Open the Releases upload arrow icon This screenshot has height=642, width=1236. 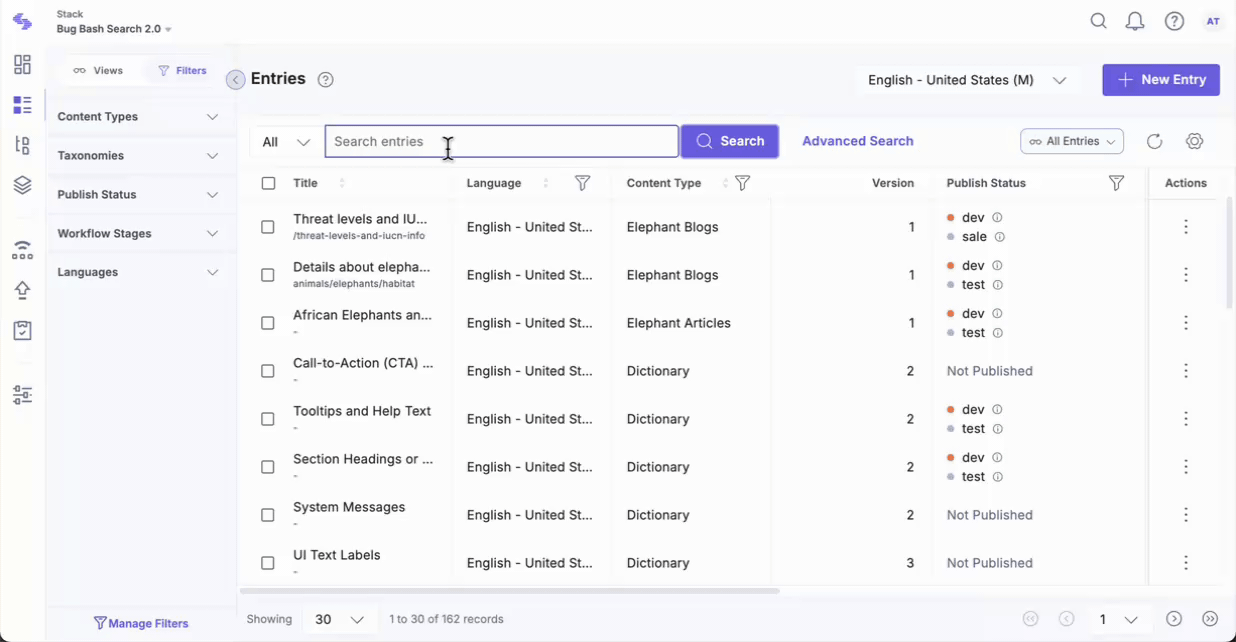tap(22, 290)
